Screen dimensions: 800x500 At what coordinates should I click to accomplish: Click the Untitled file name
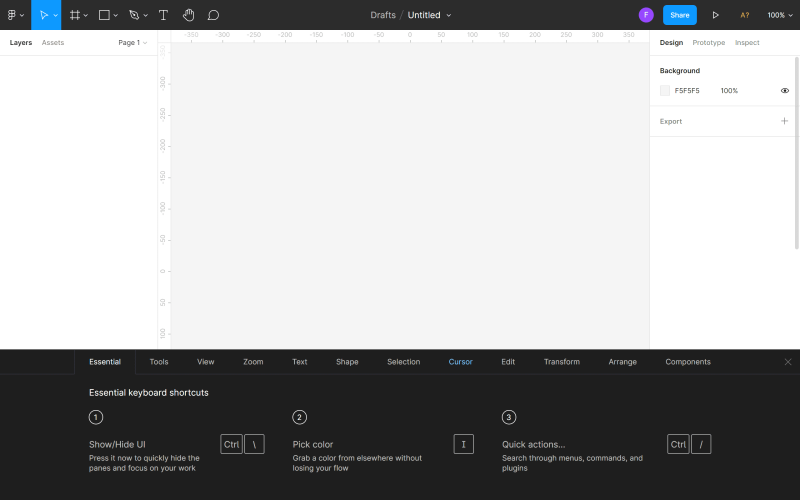click(423, 15)
